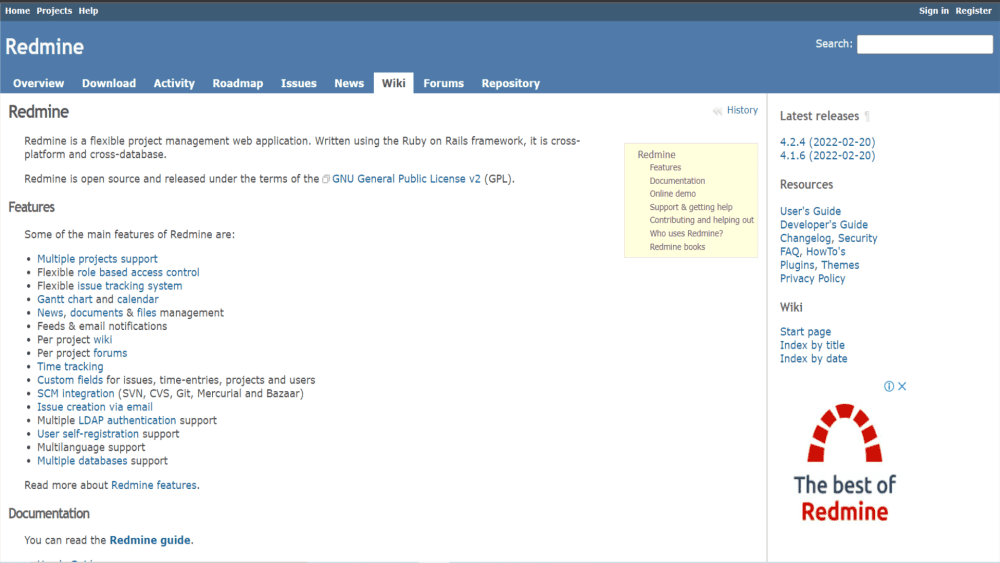Select the Issues tab
The width and height of the screenshot is (1000, 563).
click(298, 84)
